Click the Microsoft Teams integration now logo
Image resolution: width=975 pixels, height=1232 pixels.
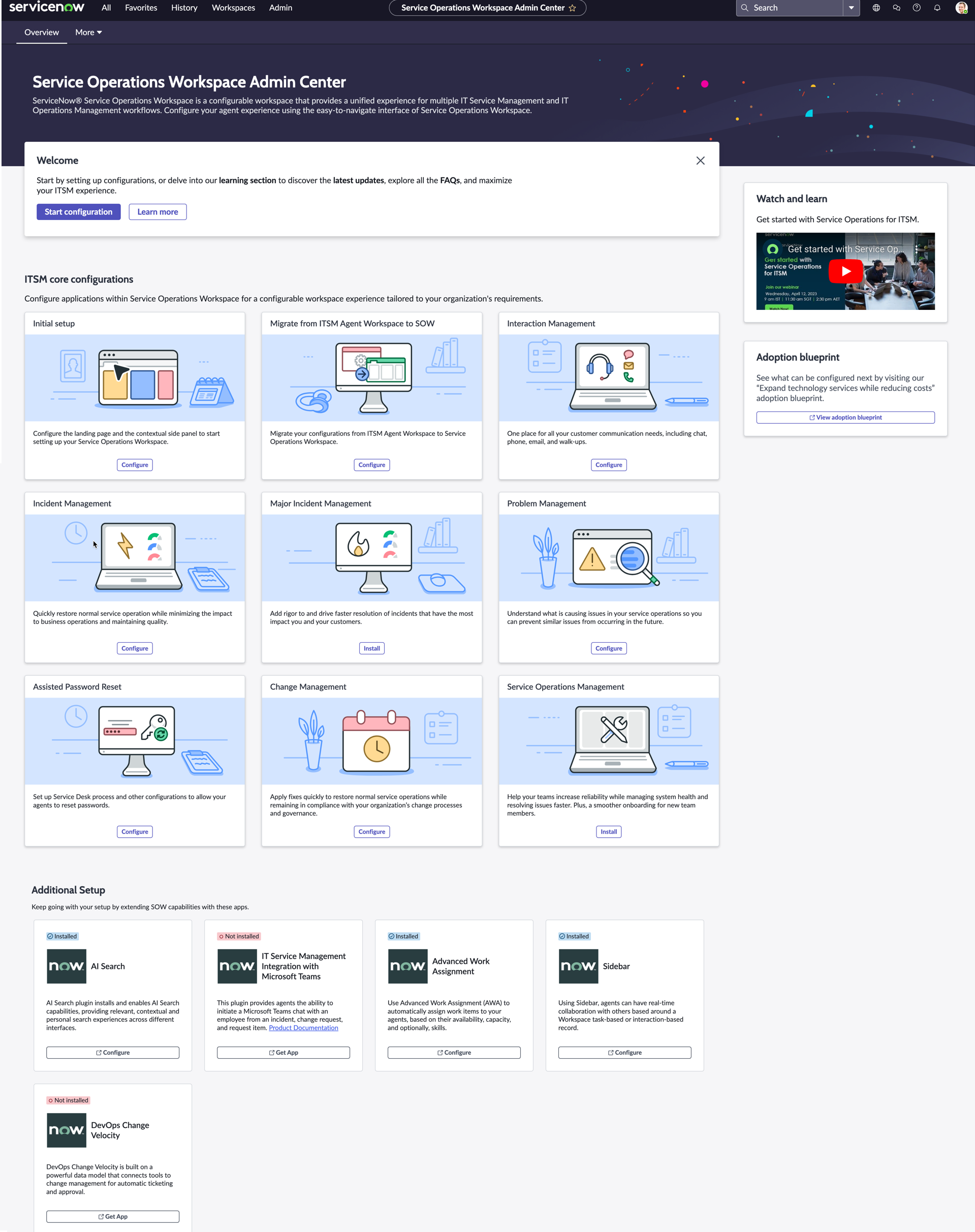(237, 966)
